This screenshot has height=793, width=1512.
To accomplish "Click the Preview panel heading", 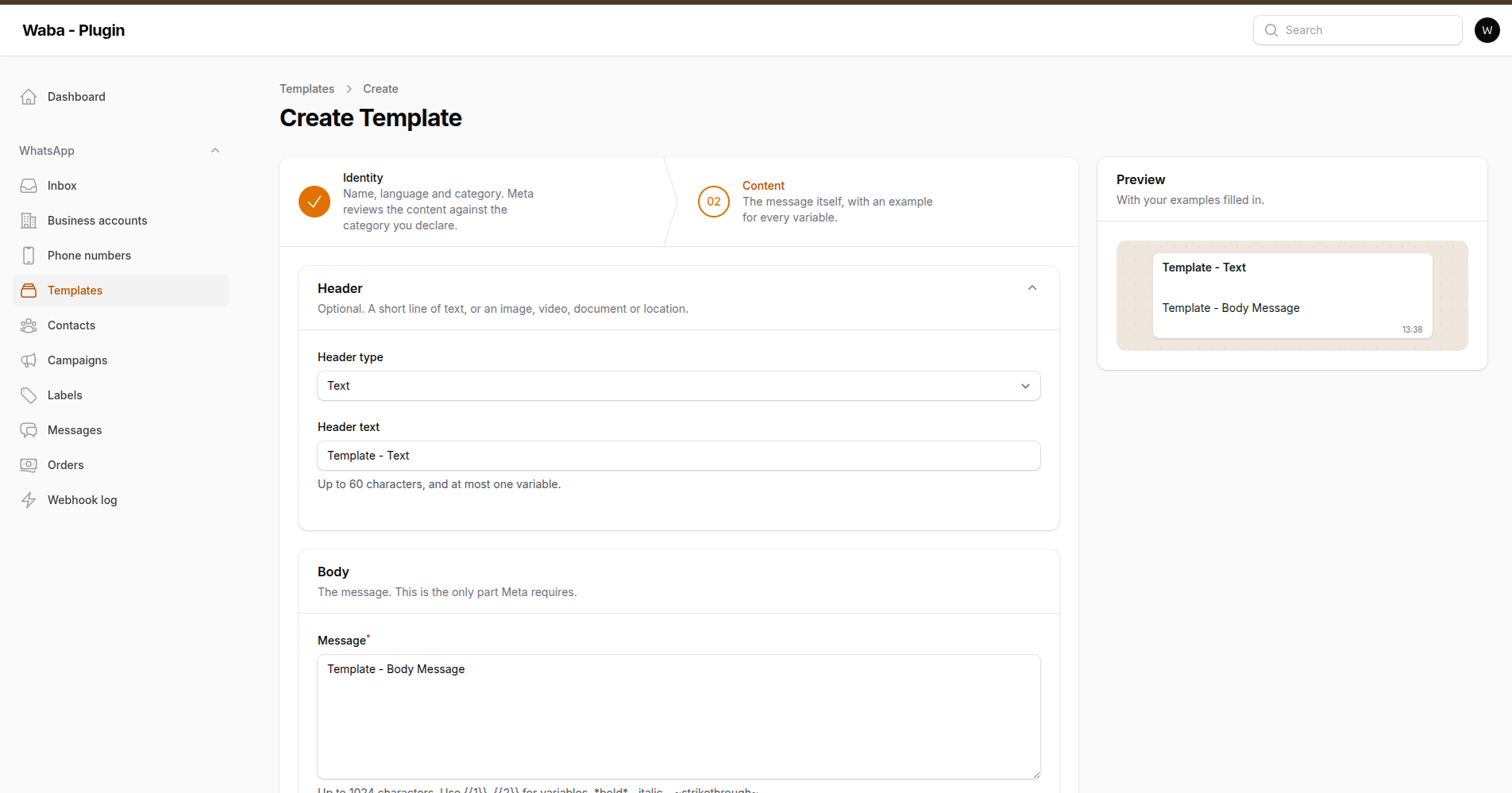I will tap(1140, 179).
